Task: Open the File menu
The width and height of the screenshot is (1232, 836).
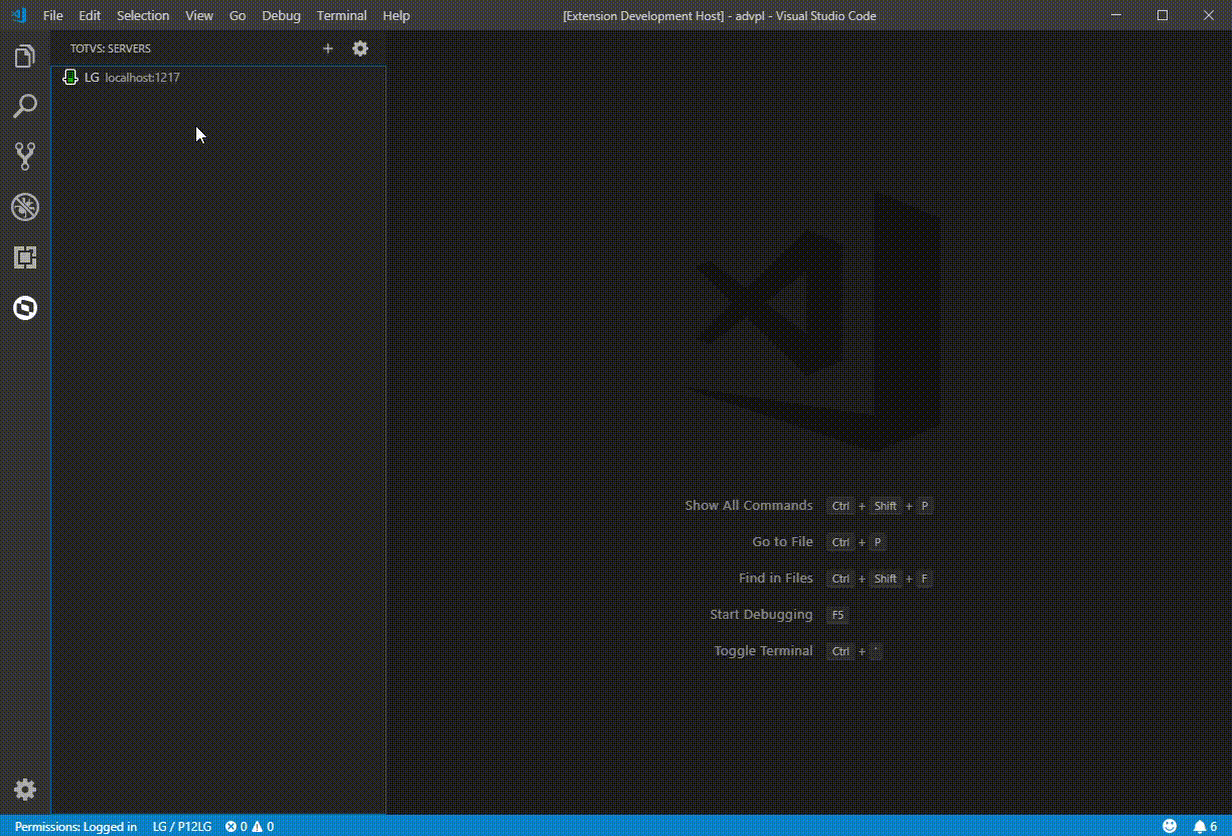Action: 53,15
